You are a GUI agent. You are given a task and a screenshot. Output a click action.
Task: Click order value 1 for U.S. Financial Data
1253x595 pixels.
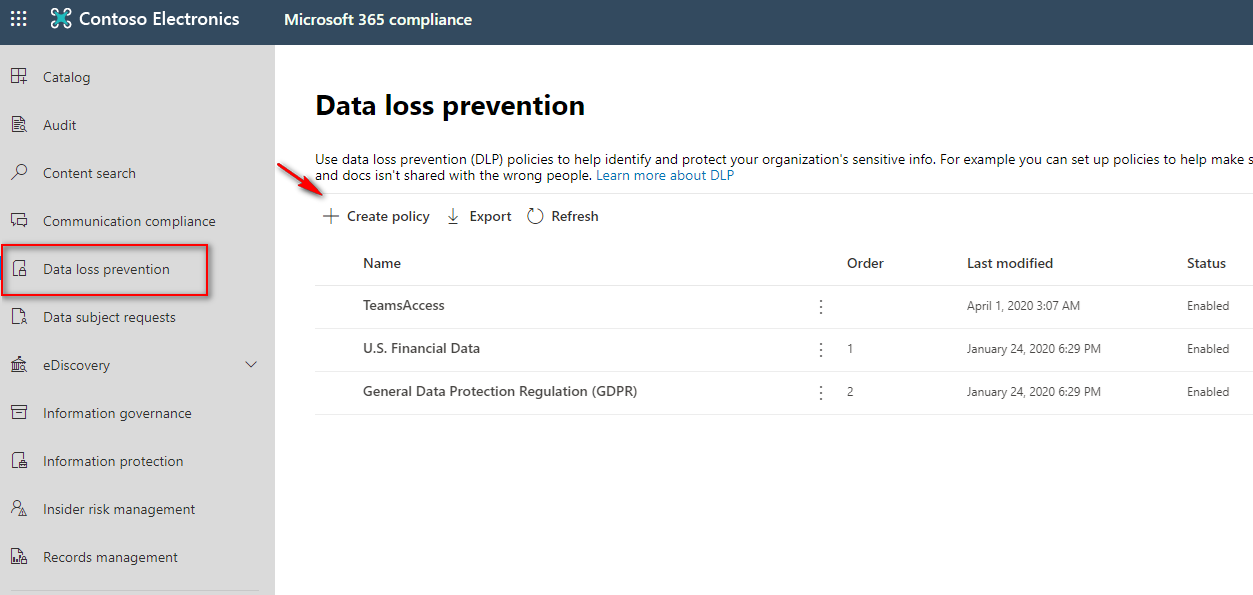(850, 349)
